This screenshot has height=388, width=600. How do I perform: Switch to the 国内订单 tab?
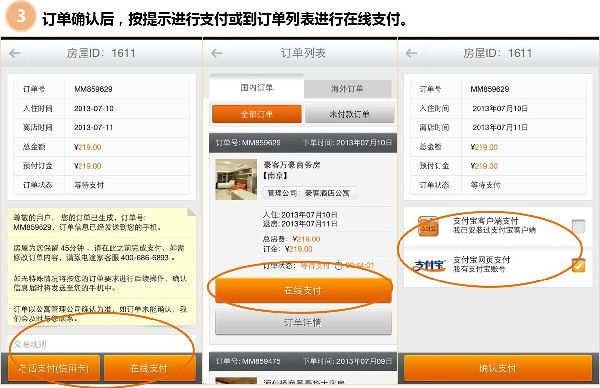257,88
